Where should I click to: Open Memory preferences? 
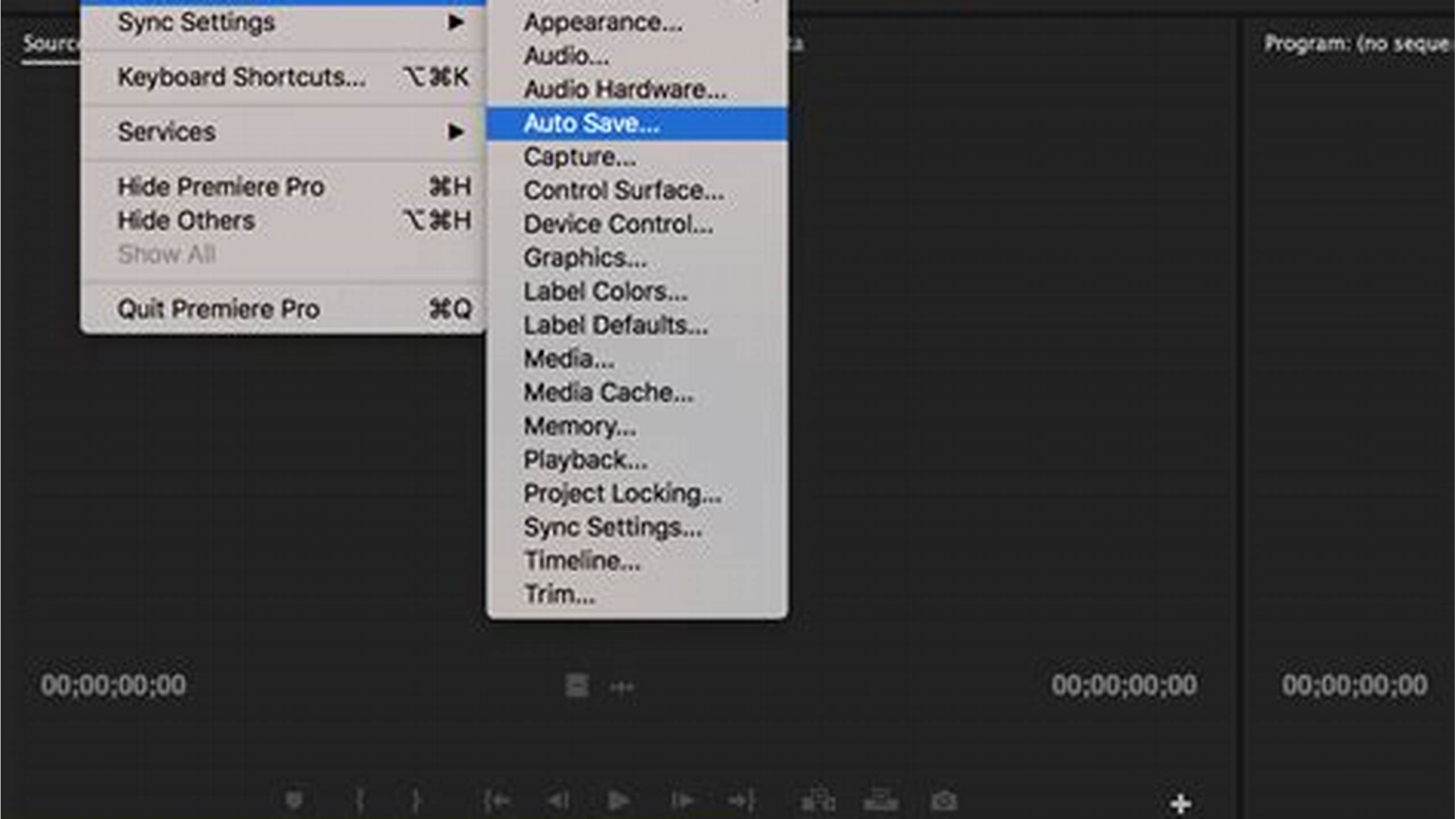pyautogui.click(x=638, y=426)
